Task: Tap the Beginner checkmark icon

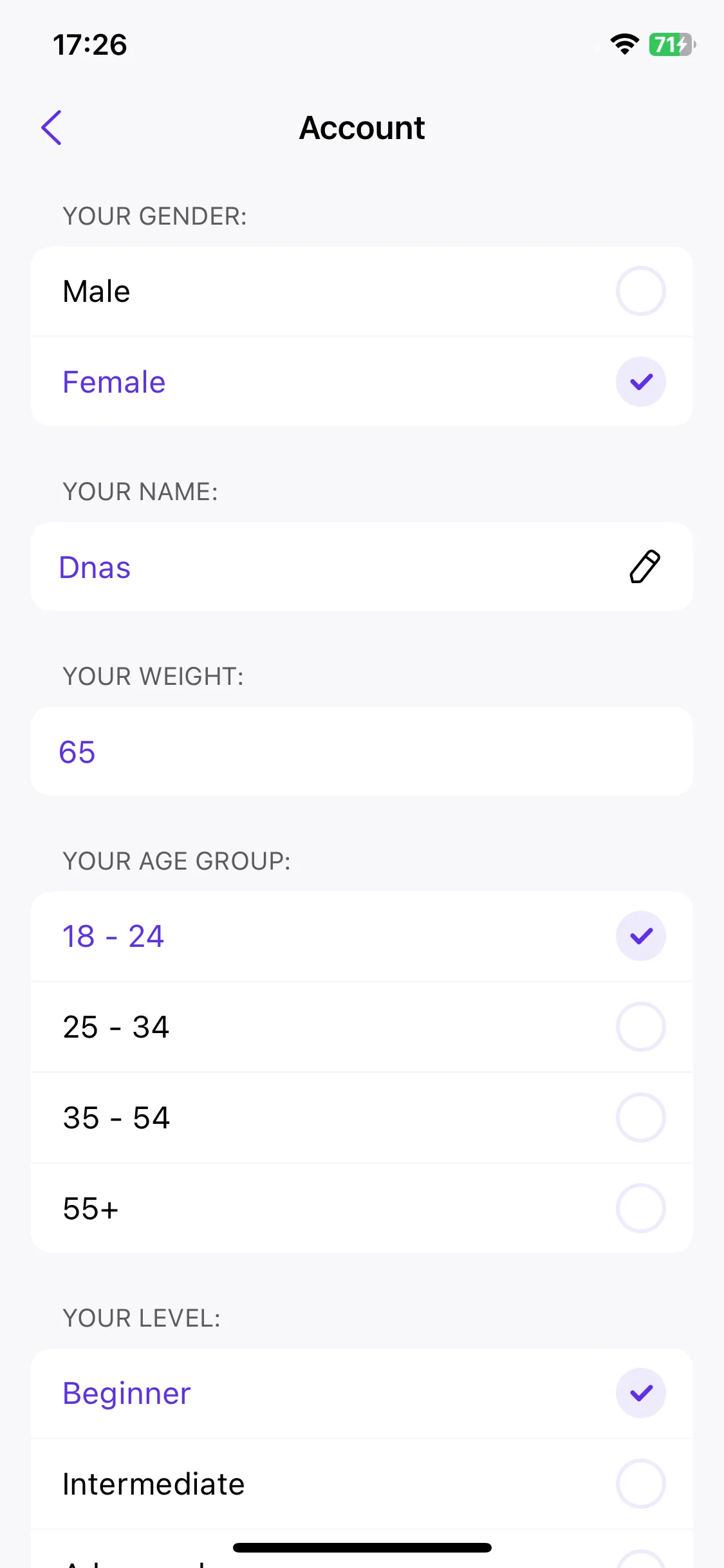Action: (641, 1393)
